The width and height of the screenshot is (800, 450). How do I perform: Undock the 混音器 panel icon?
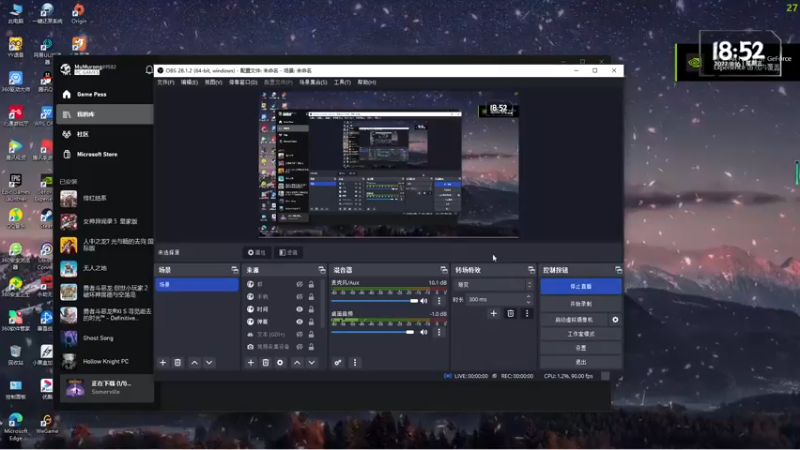[x=443, y=270]
